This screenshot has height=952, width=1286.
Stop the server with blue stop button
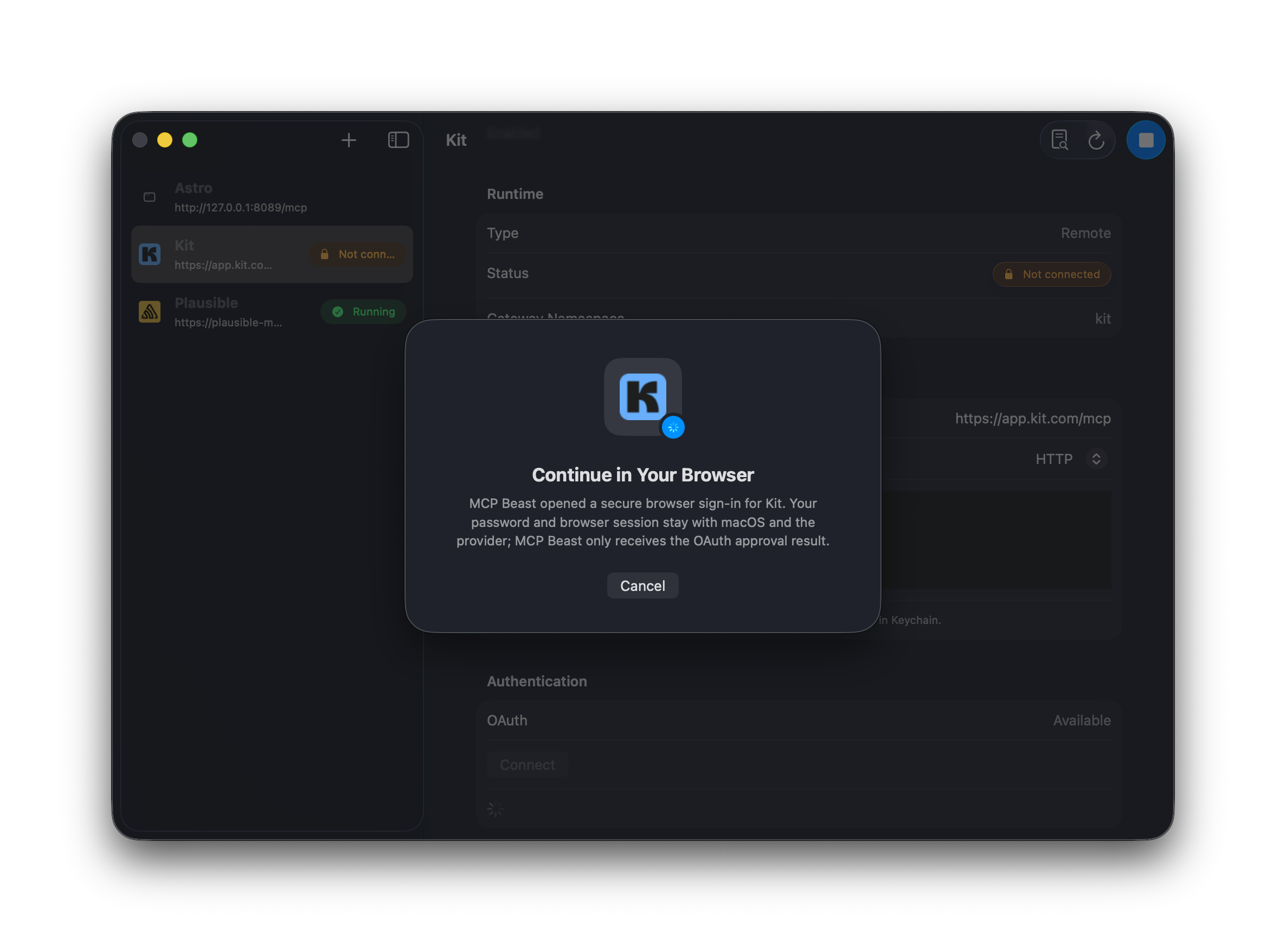point(1146,140)
